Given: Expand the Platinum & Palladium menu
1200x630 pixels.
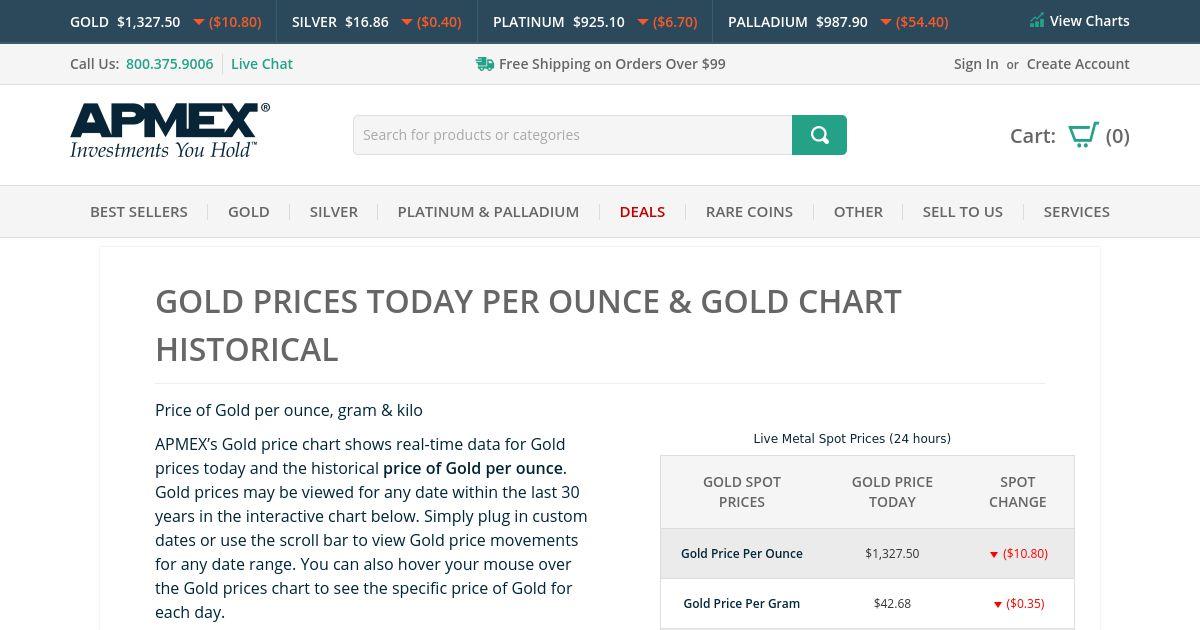Looking at the screenshot, I should point(488,212).
